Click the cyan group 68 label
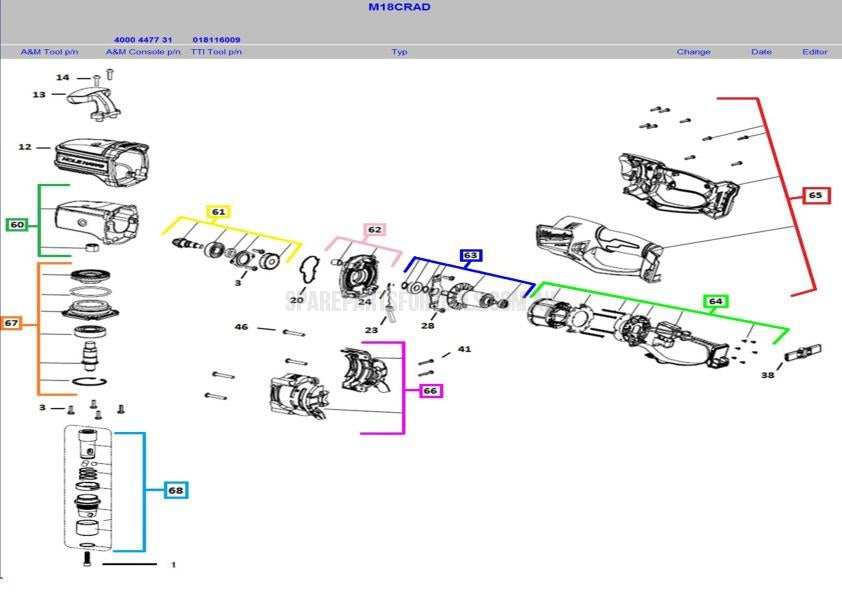The image size is (842, 595). coord(175,490)
